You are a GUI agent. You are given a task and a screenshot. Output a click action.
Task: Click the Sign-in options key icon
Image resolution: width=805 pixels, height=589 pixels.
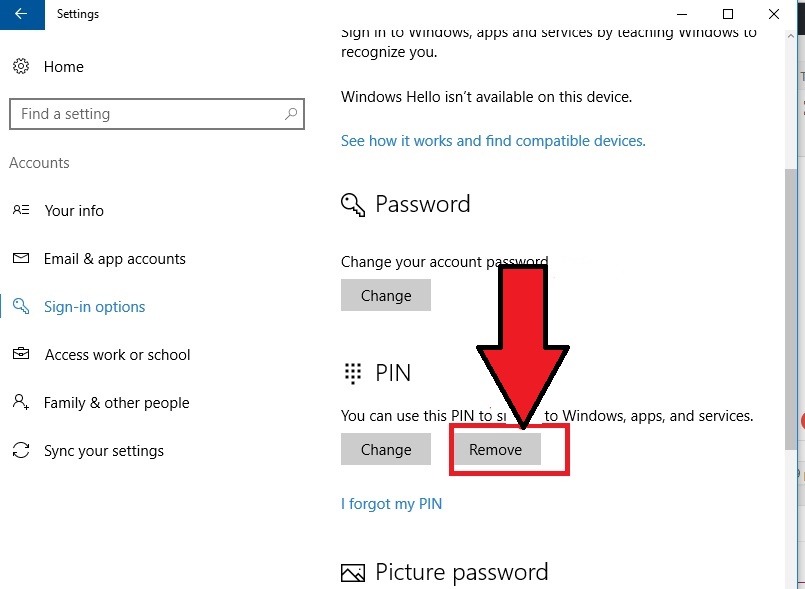[21, 306]
